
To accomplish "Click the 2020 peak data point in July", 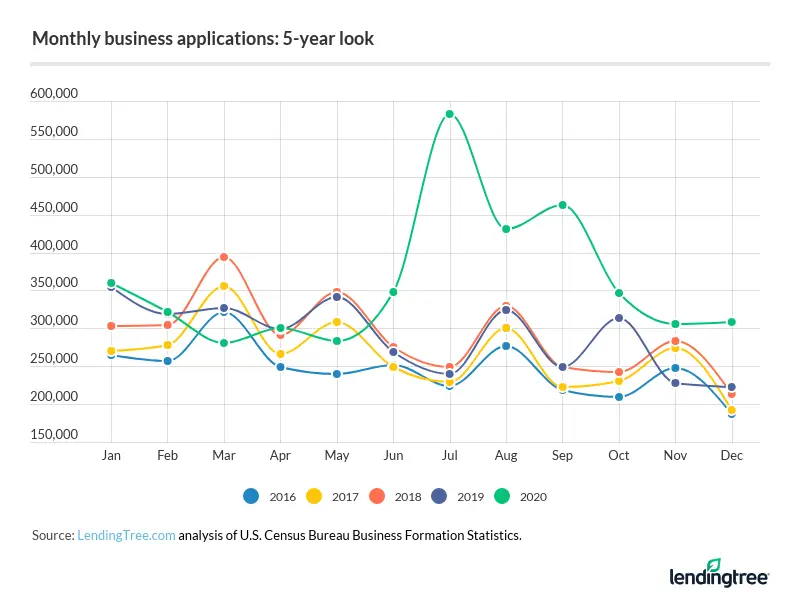I will point(450,114).
